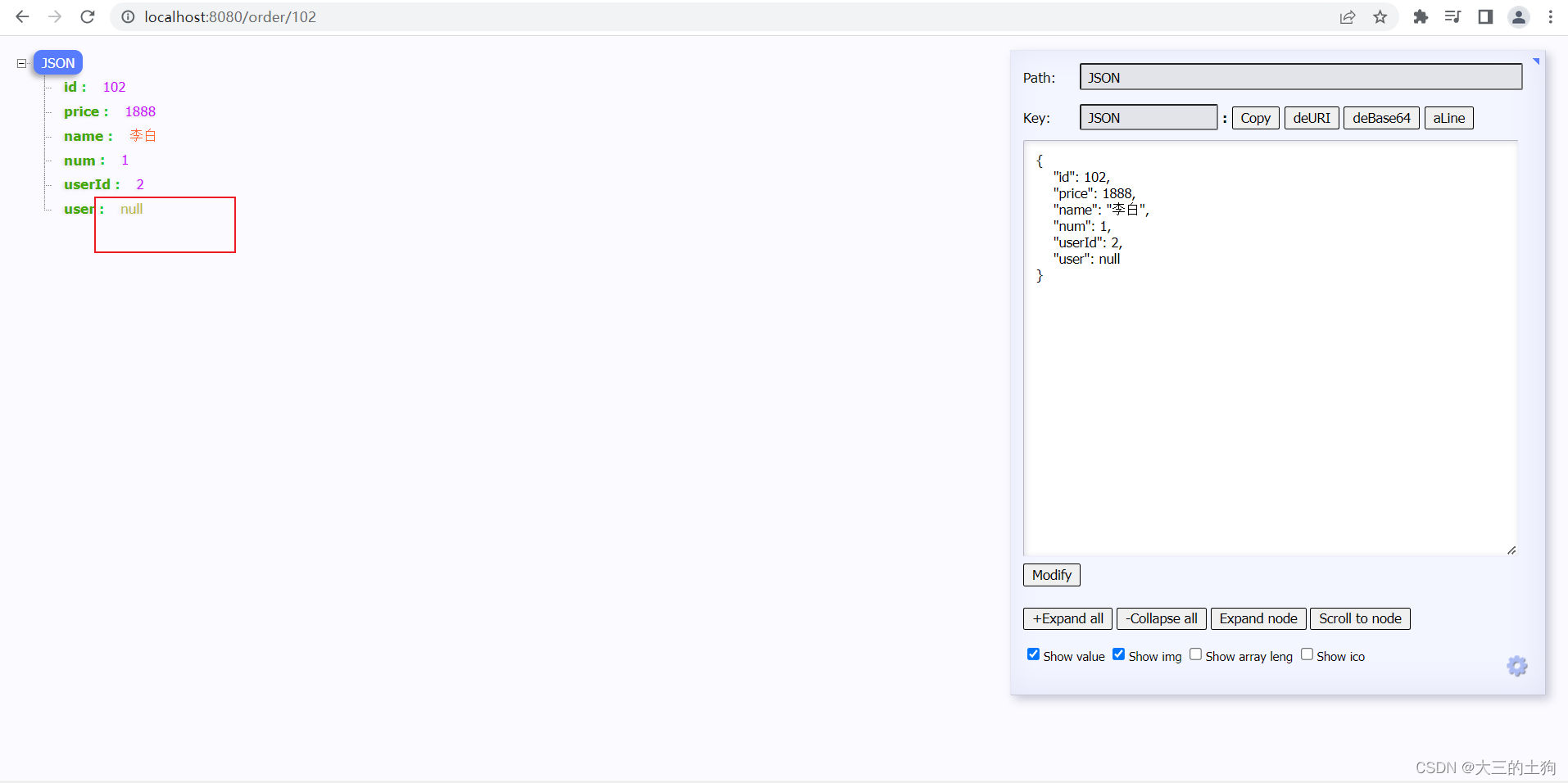Toggle the Show img checkbox
This screenshot has height=783, width=1568.
[x=1118, y=654]
